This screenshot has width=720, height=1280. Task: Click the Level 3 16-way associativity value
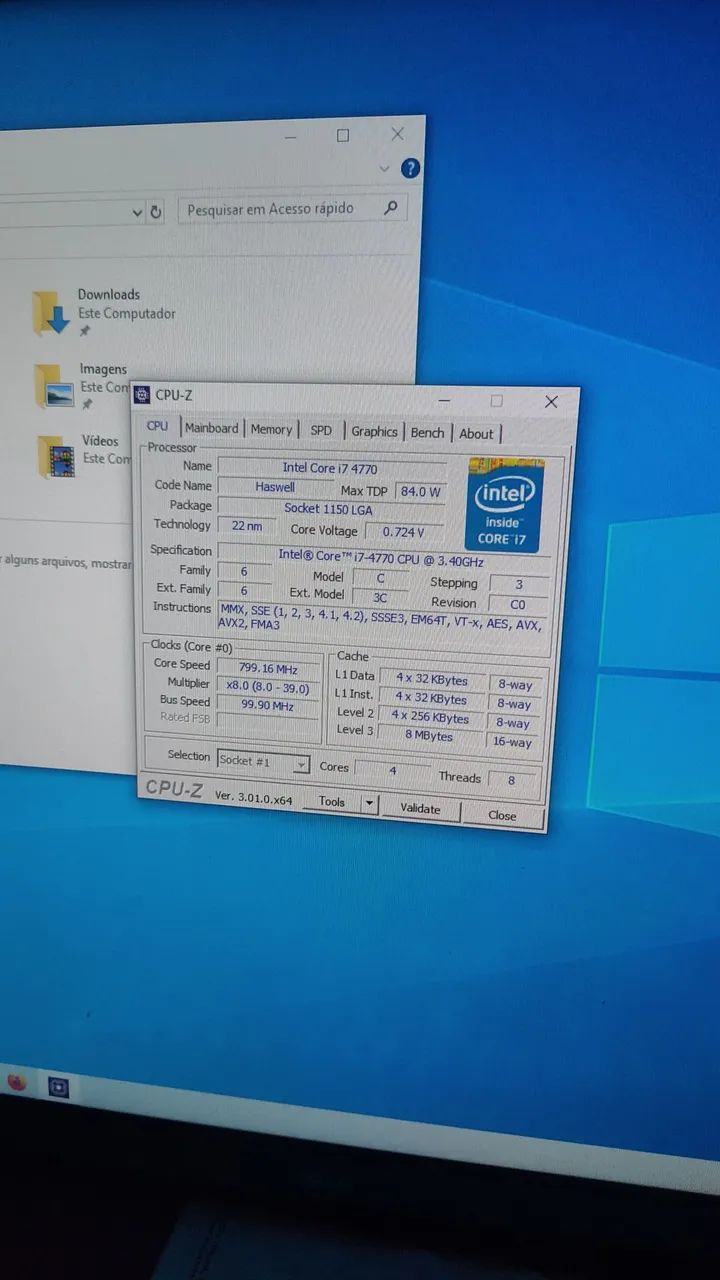(x=513, y=742)
